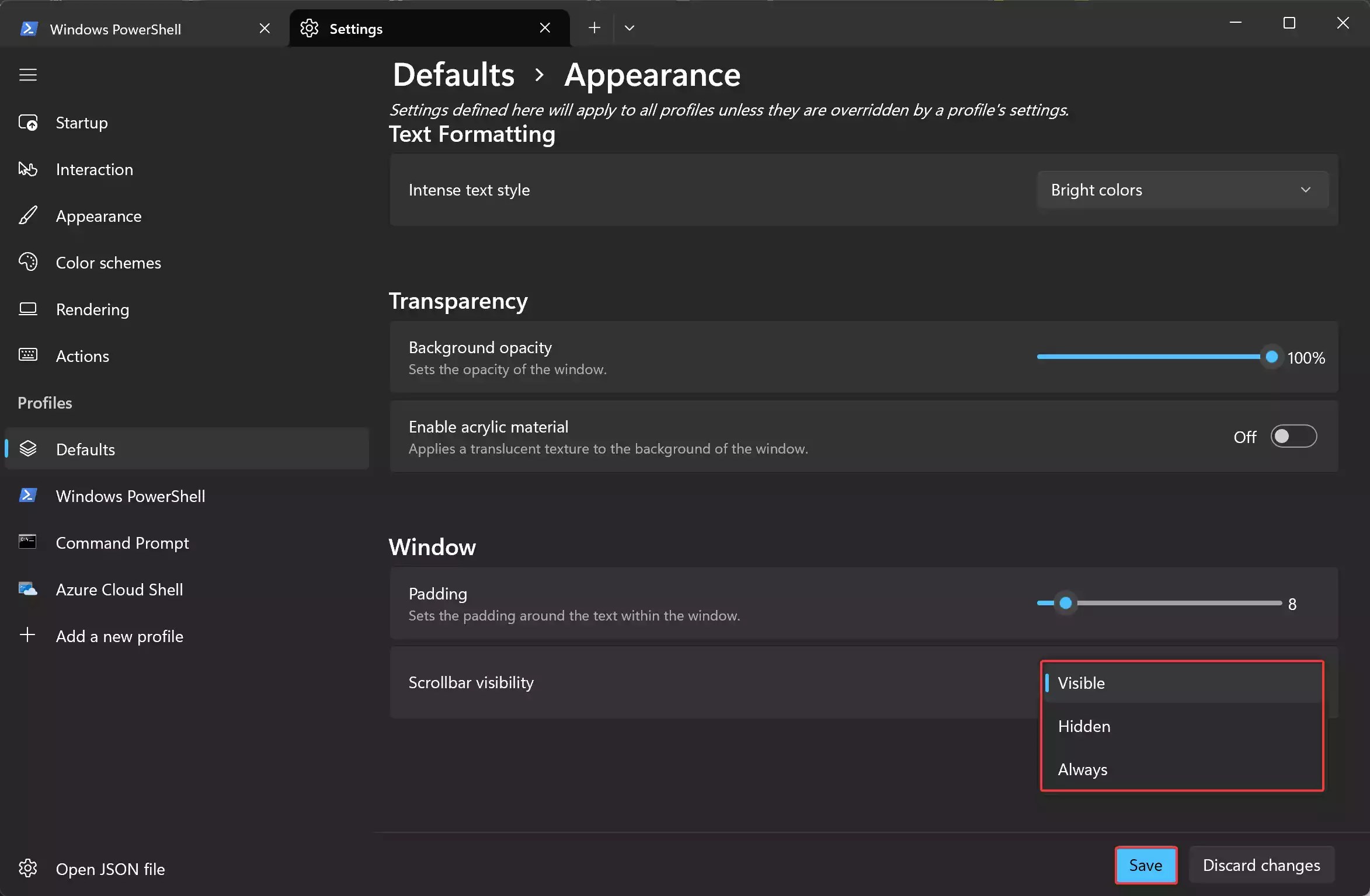Click Defaults in the breadcrumb header
1370x896 pixels.
click(454, 74)
